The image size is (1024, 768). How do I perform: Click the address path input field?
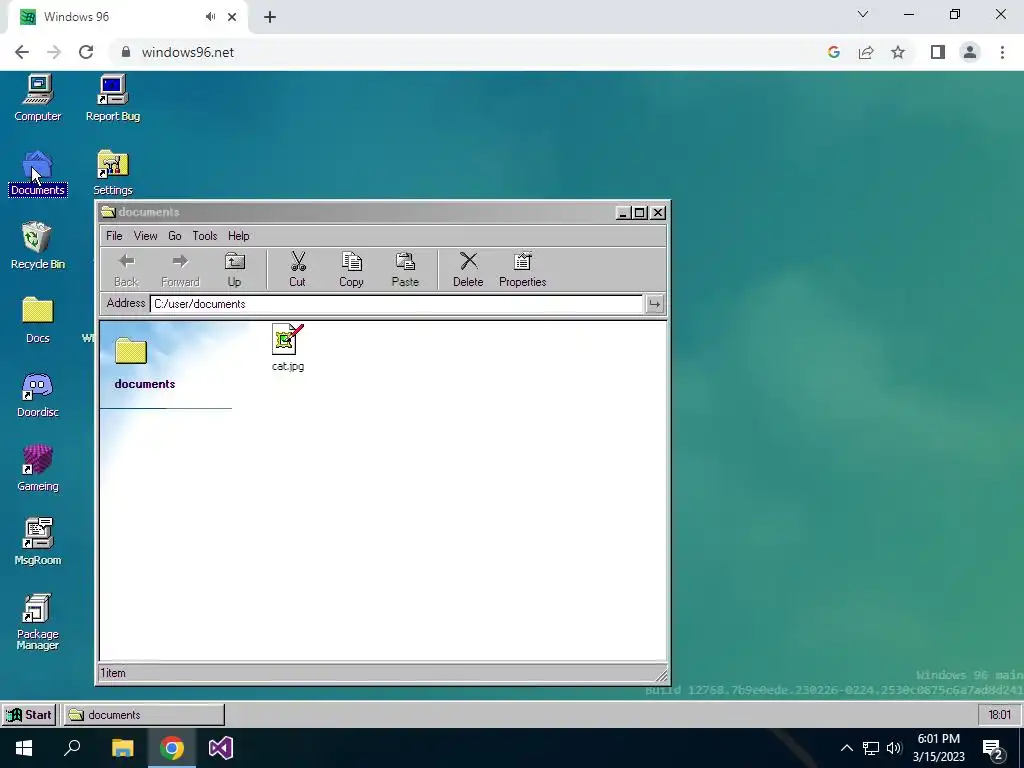pos(396,304)
